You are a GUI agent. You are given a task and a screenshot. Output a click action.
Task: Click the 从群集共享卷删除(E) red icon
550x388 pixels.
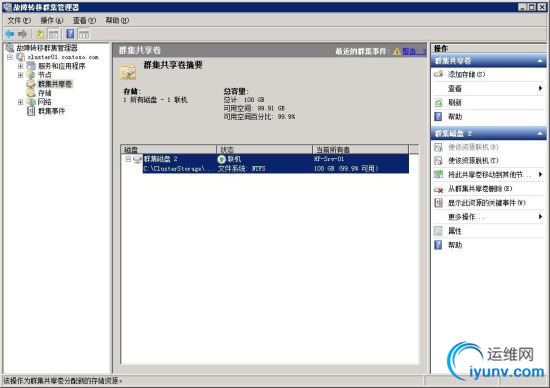(x=438, y=189)
